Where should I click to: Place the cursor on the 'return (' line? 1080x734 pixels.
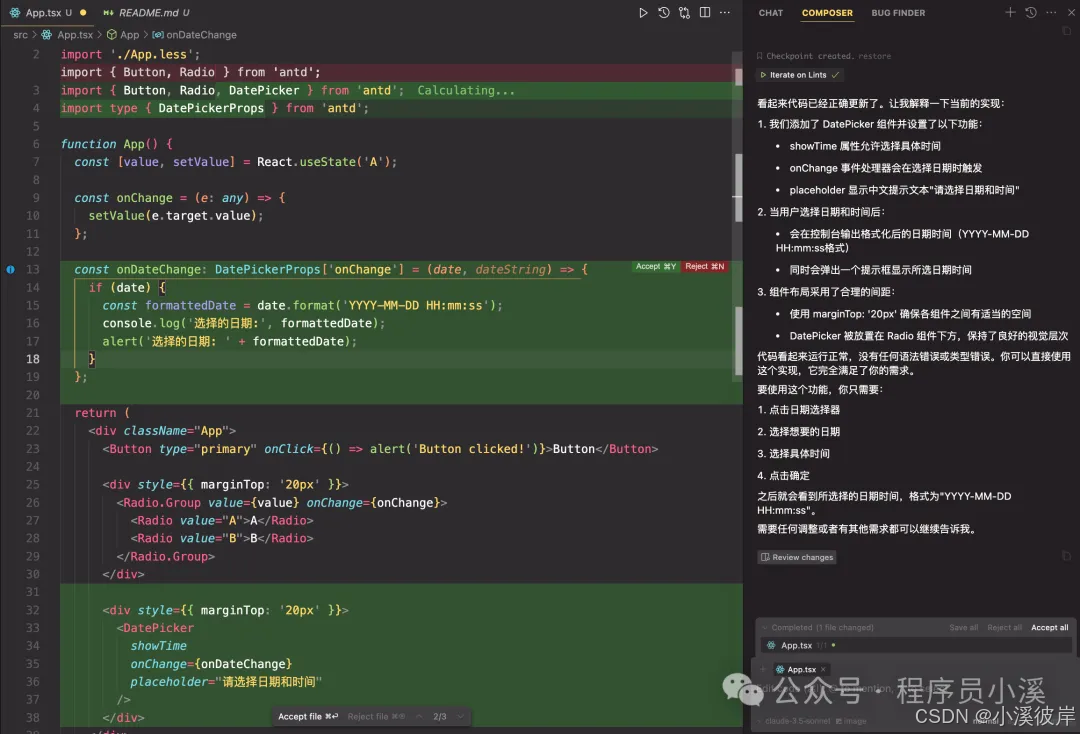(102, 412)
